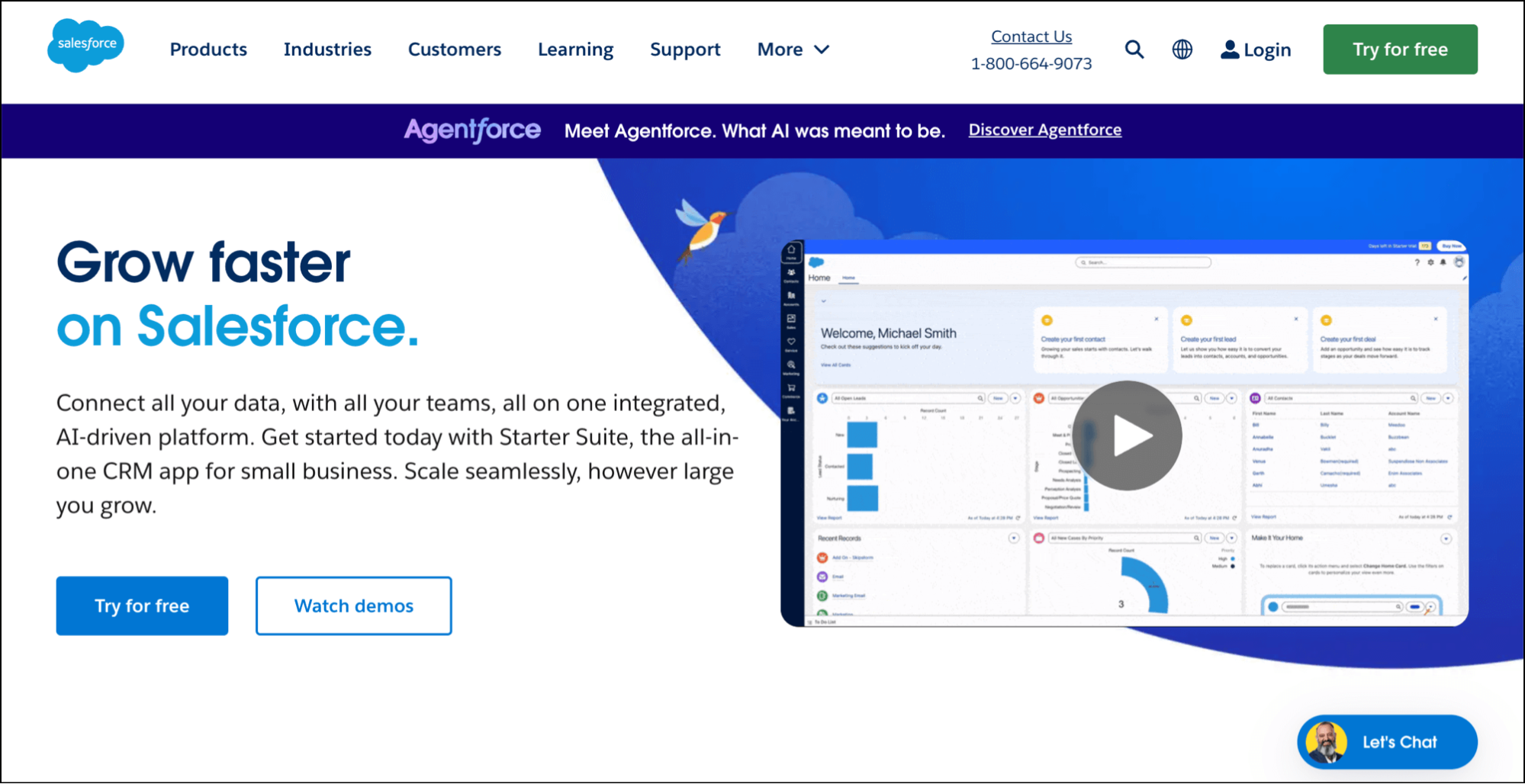
Task: Click 'Buy Now' in the demo dashboard
Action: coord(1451,246)
